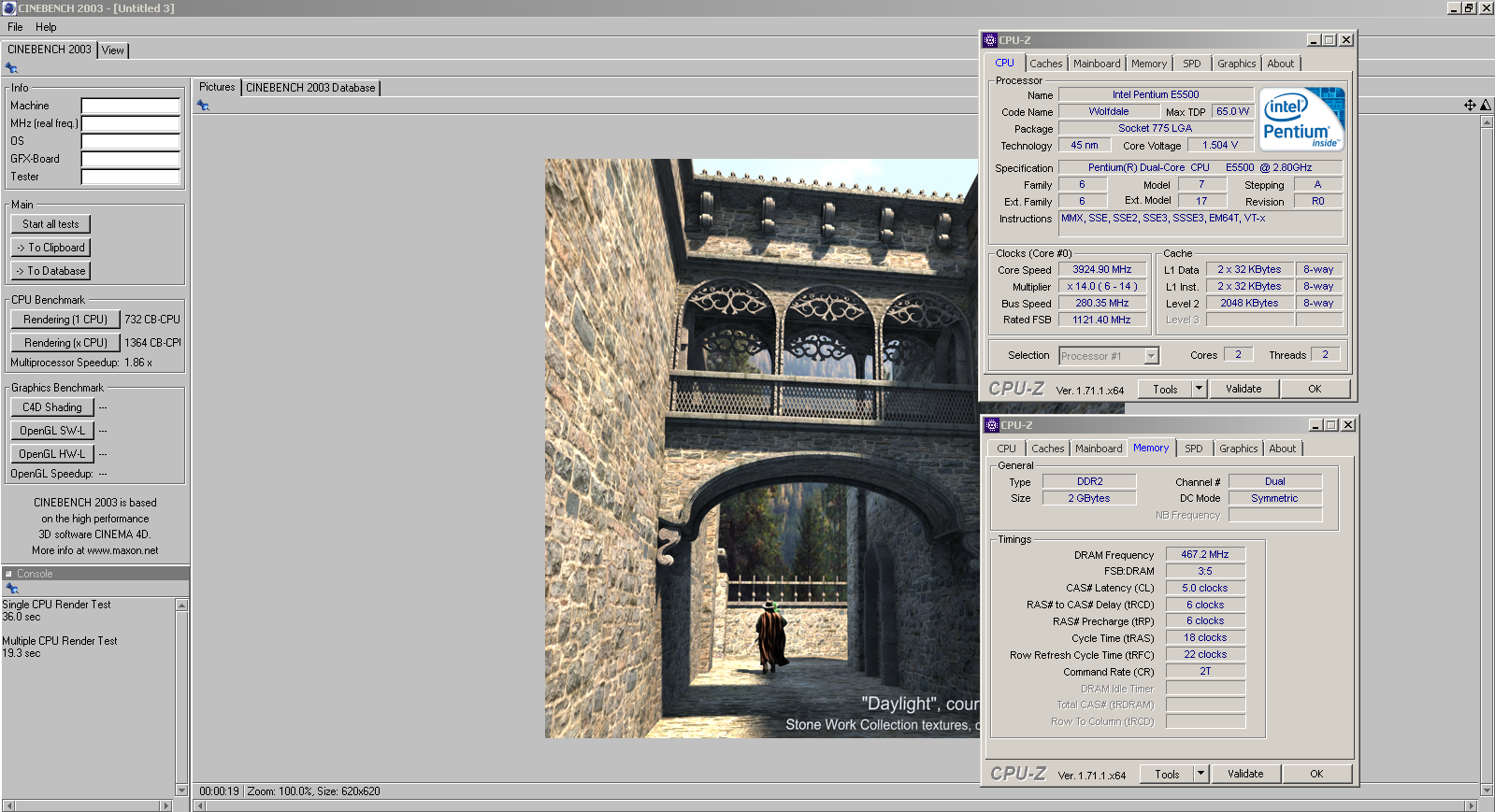
Task: Run Rendering (1 CPU) benchmark
Action: pyautogui.click(x=65, y=320)
